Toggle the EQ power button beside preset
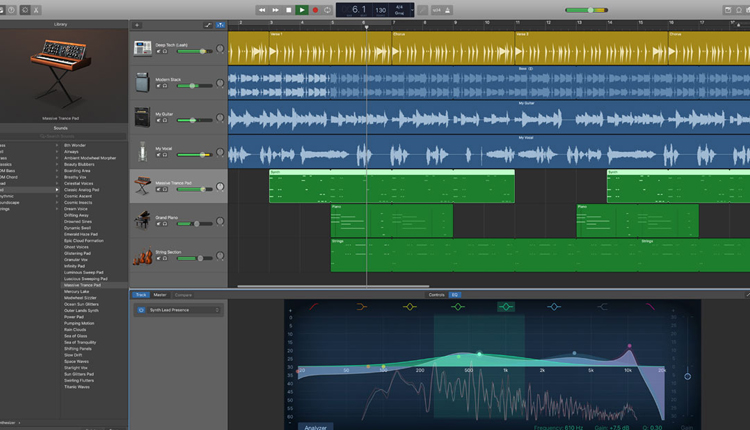The image size is (750, 430). 141,310
